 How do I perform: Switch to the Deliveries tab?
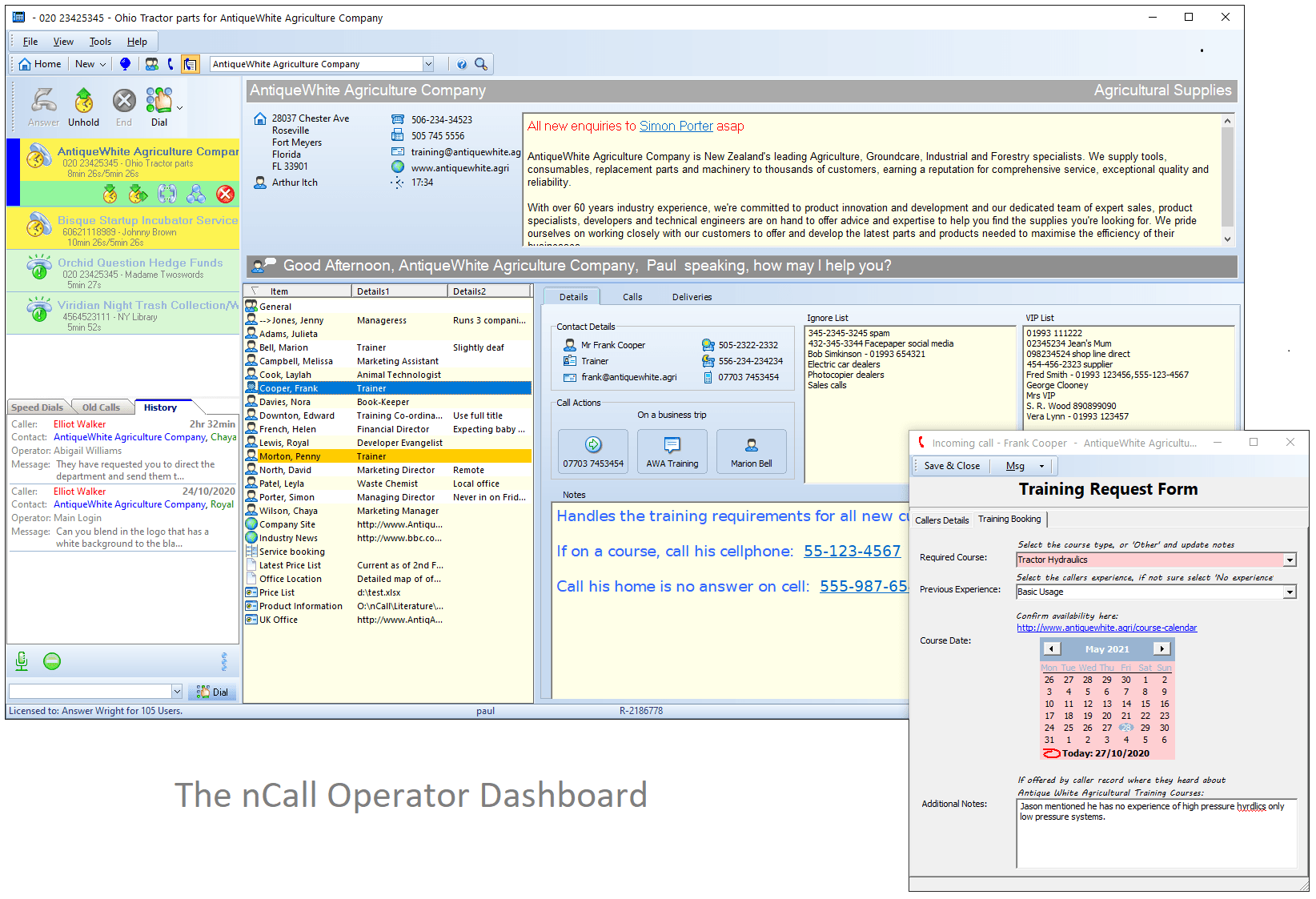click(692, 297)
